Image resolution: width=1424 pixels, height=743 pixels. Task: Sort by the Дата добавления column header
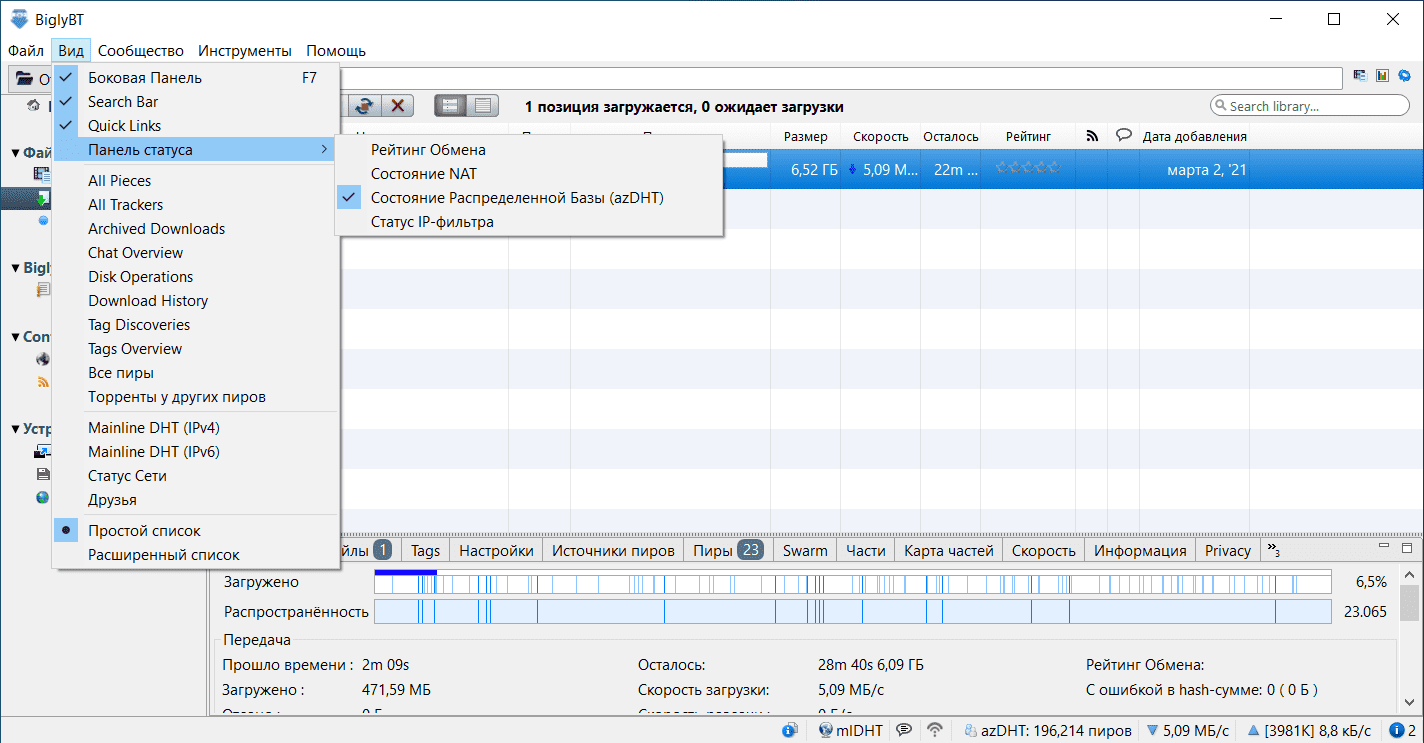pyautogui.click(x=1195, y=136)
